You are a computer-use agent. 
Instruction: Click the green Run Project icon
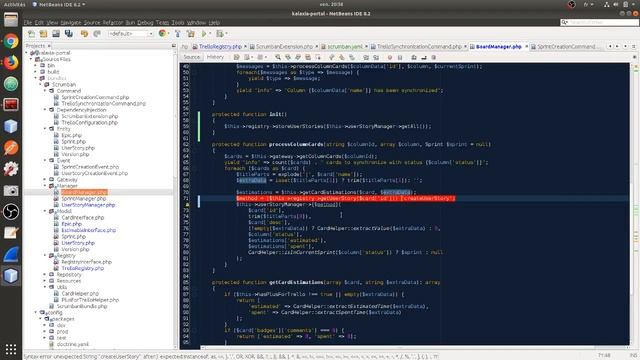point(204,34)
